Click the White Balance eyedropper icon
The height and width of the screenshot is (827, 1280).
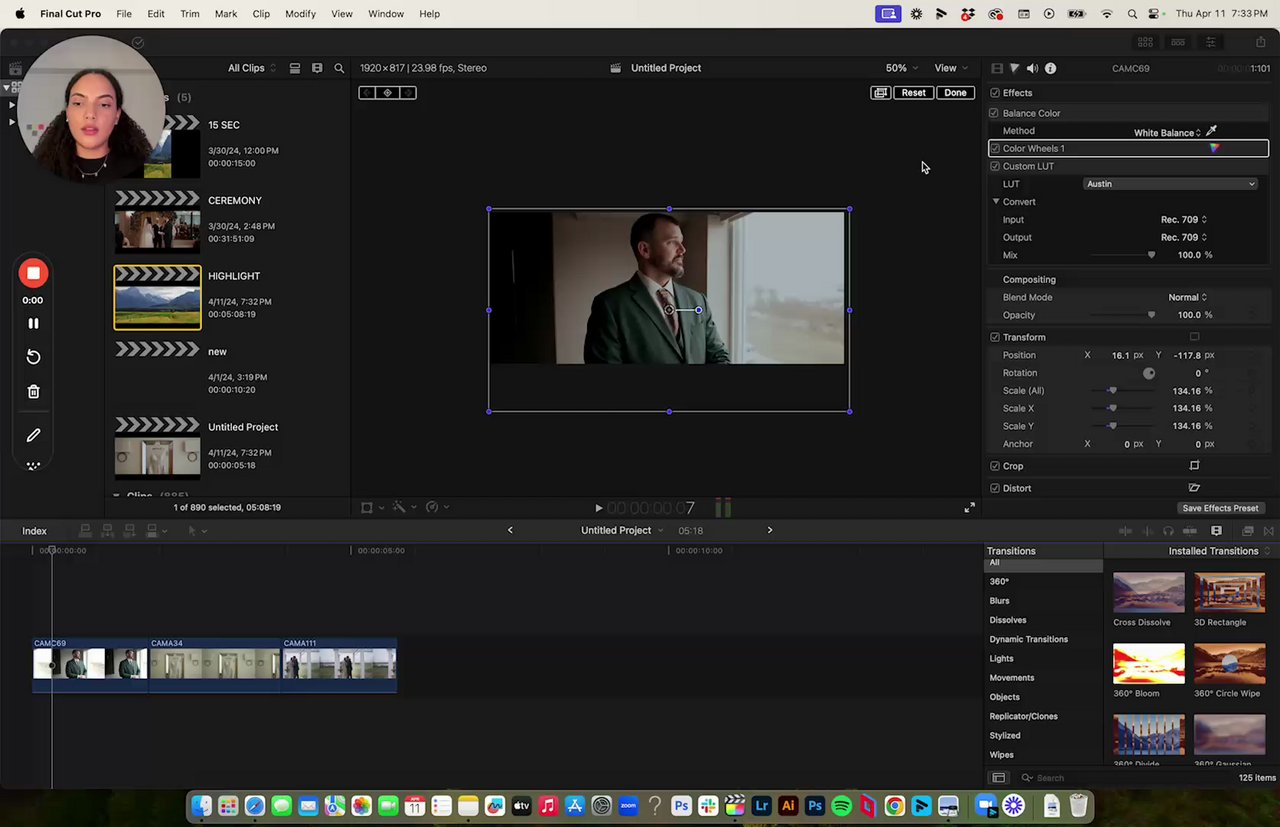tap(1211, 131)
